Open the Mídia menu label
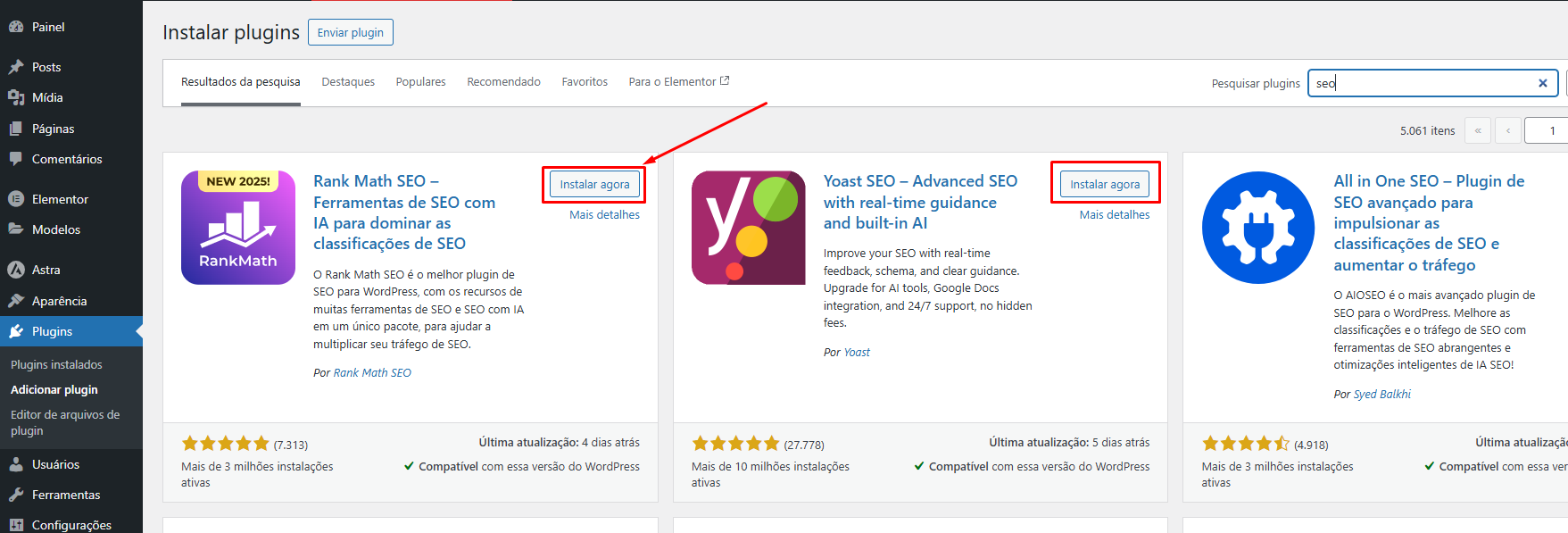Screen dimensions: 1568x533 pos(47,97)
